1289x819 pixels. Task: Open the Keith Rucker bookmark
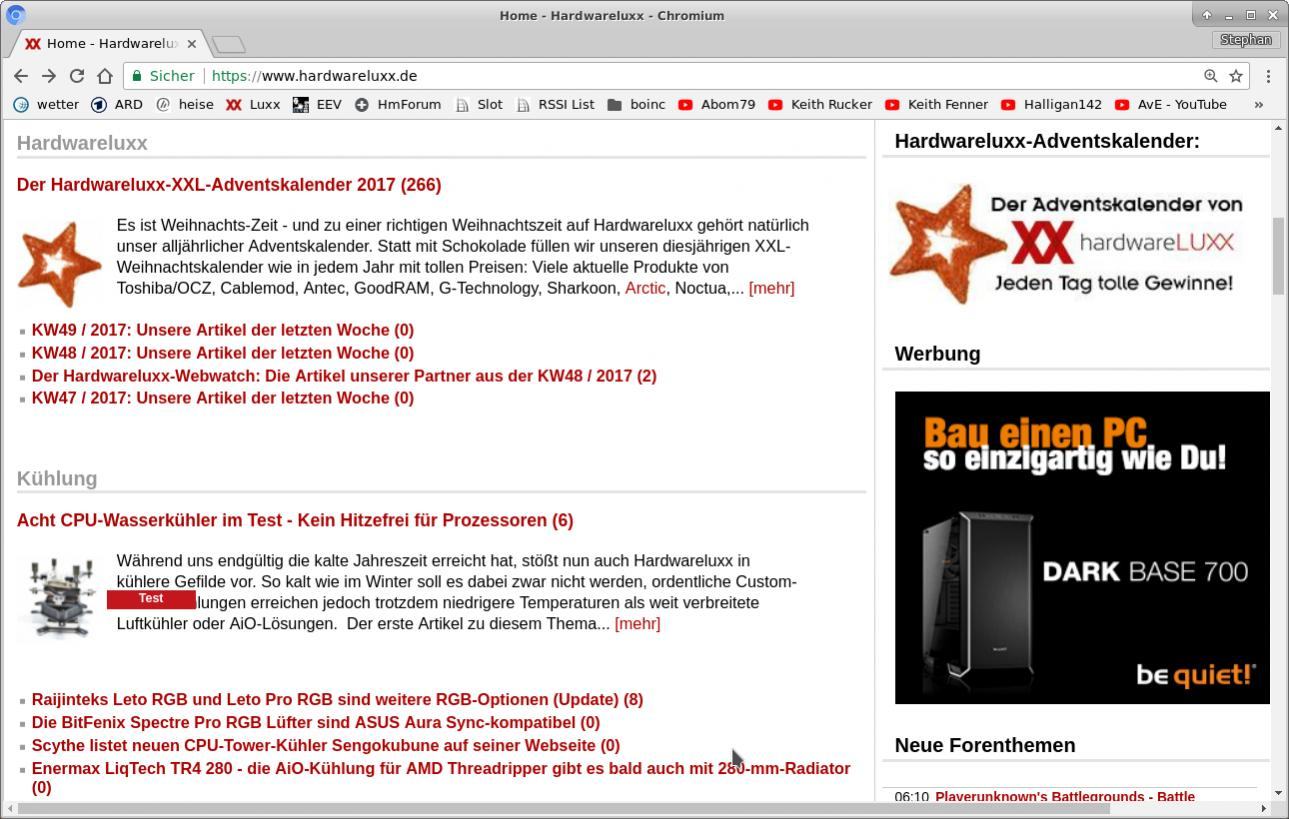coord(820,104)
